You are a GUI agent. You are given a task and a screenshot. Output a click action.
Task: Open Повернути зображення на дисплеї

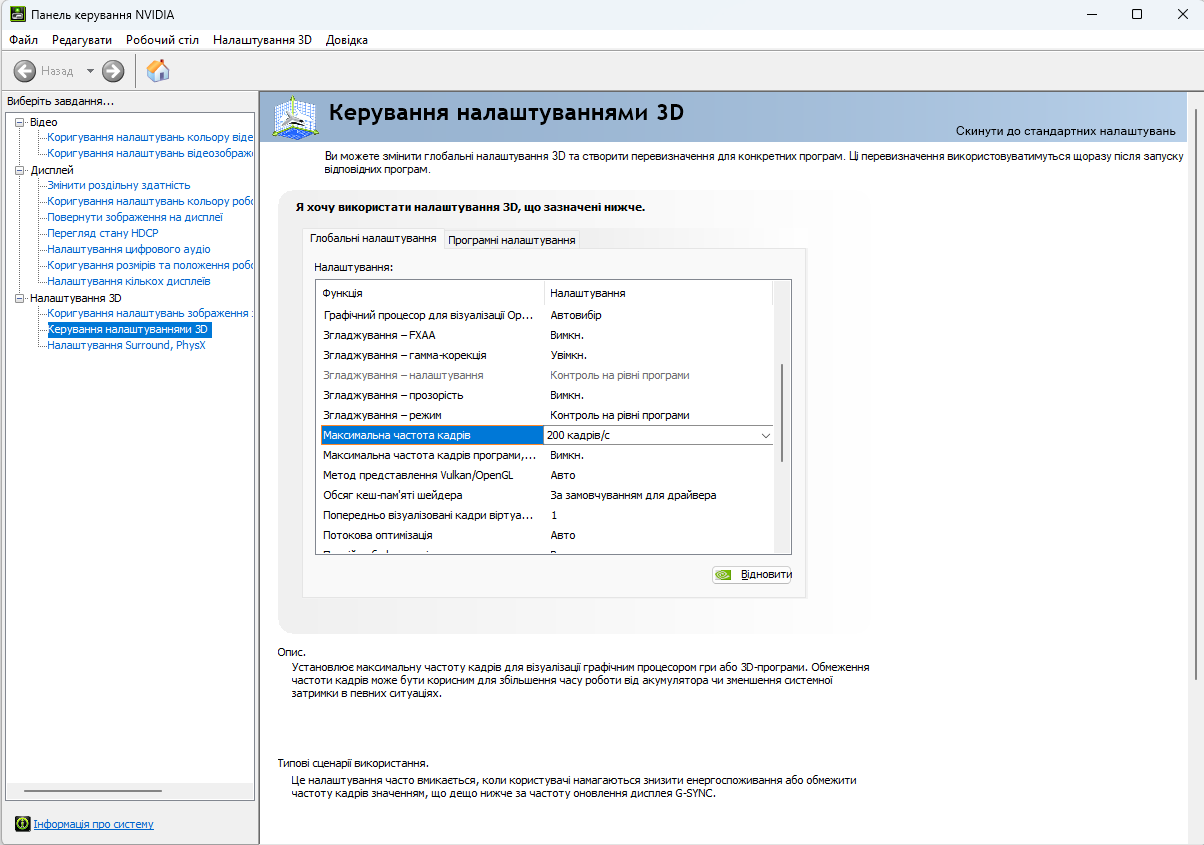135,217
